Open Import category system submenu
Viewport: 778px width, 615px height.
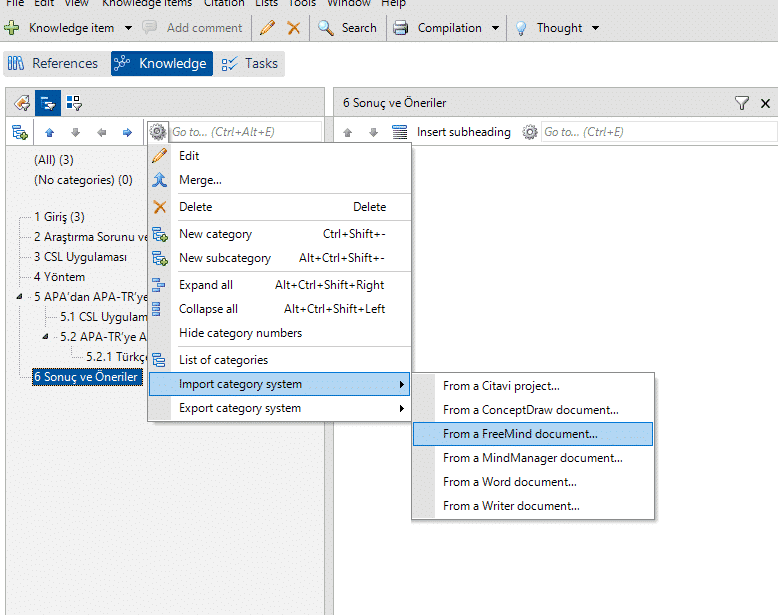click(x=280, y=384)
